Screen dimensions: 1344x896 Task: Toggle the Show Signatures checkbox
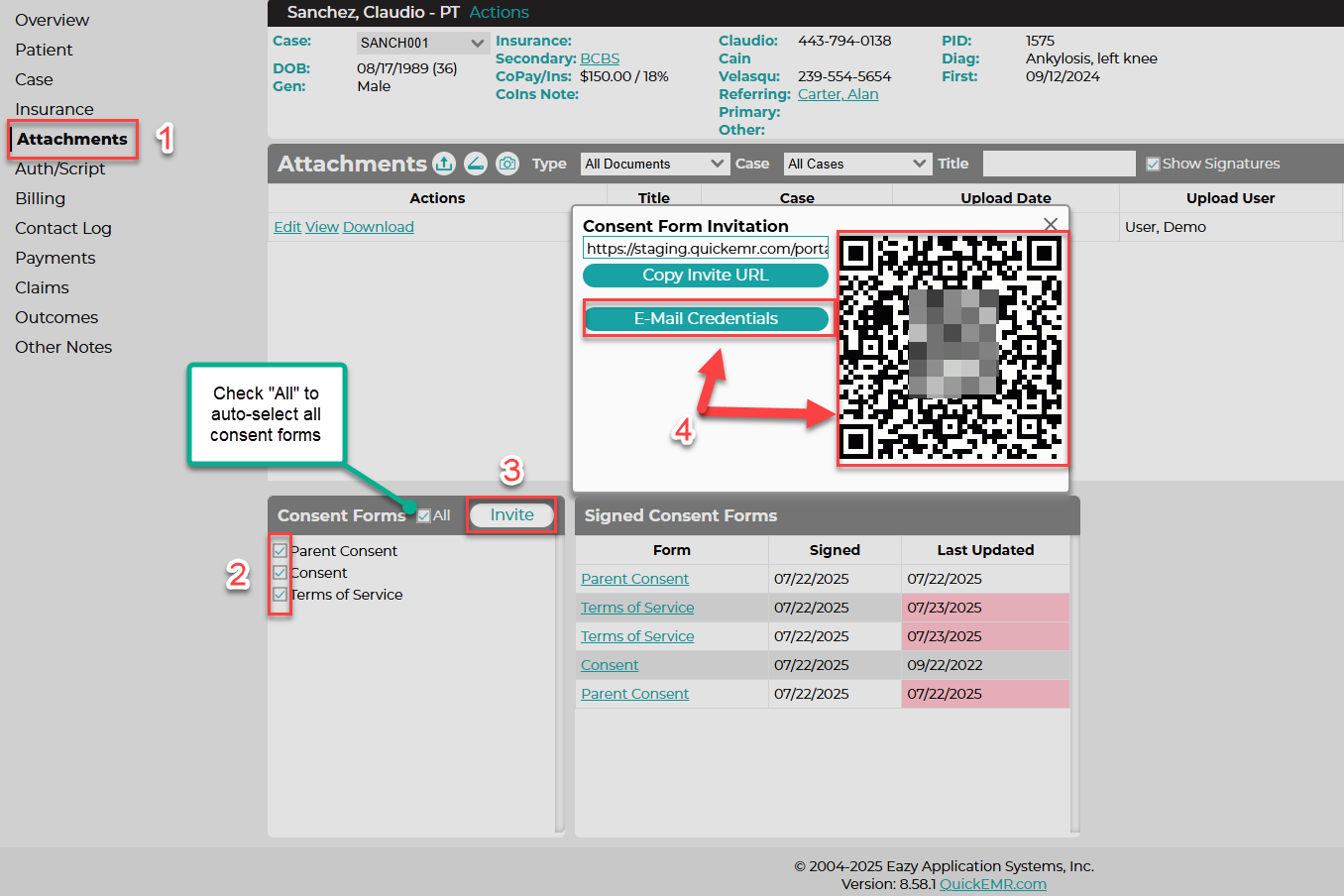pos(1153,165)
